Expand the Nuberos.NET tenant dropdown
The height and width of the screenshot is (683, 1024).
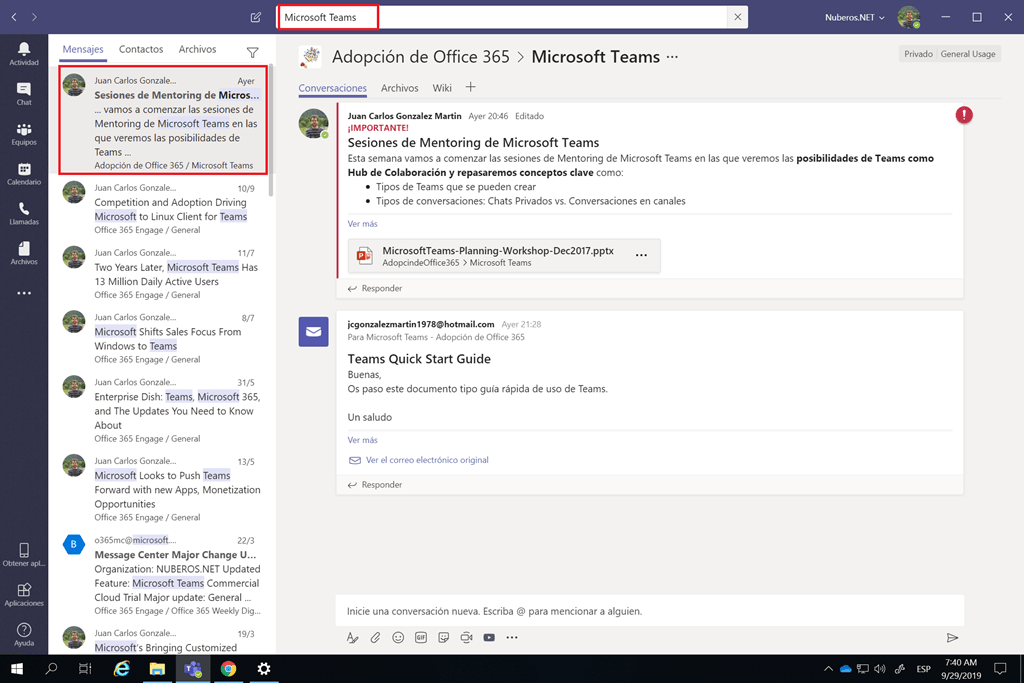[854, 17]
